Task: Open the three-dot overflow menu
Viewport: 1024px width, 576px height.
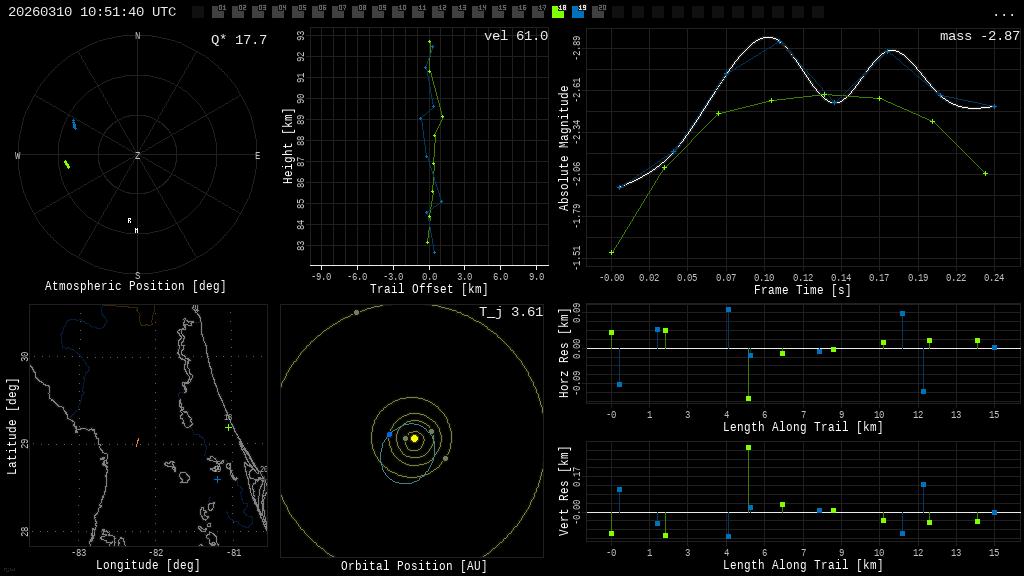Action: click(1003, 13)
